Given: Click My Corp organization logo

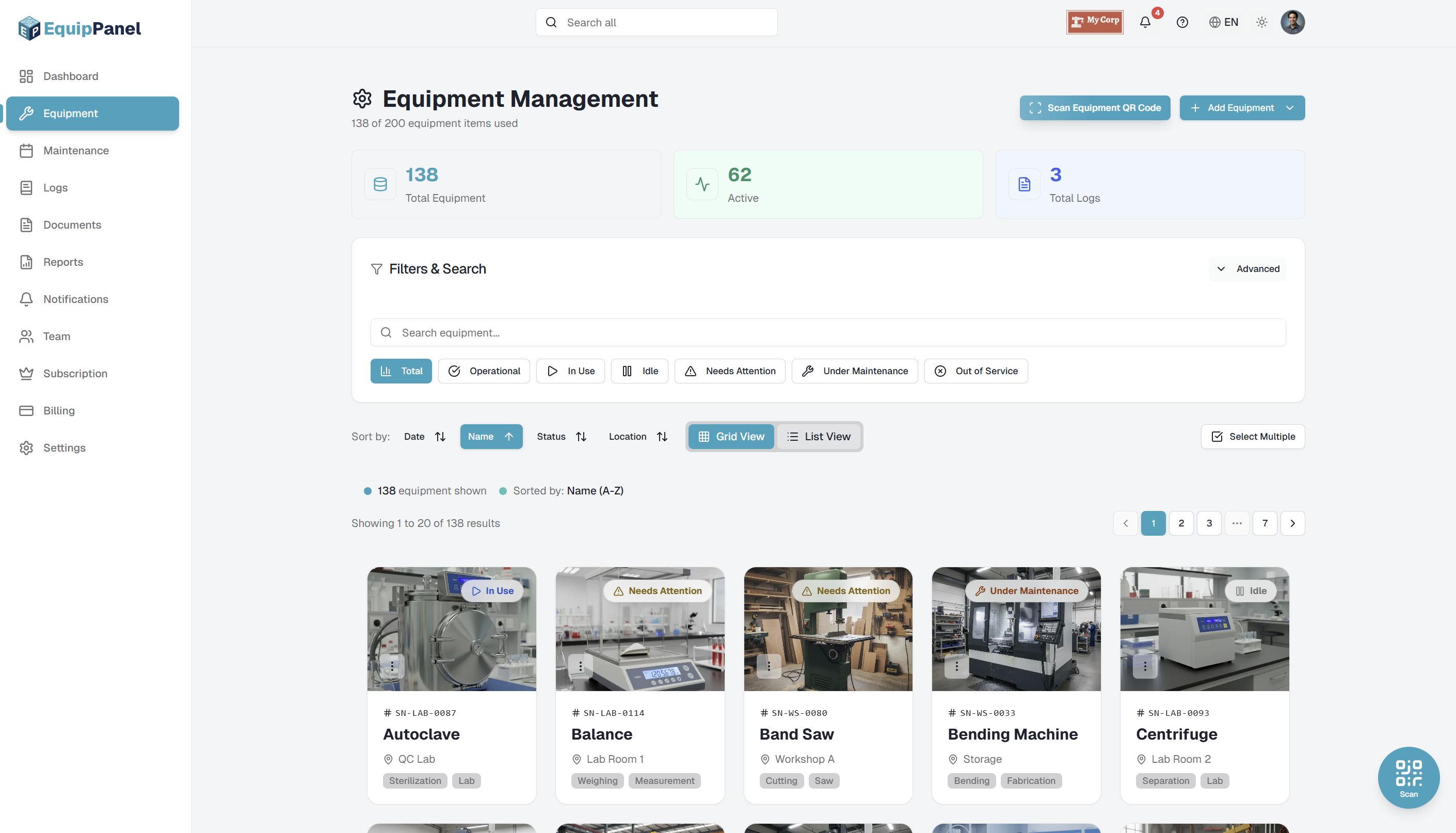Looking at the screenshot, I should [1094, 22].
